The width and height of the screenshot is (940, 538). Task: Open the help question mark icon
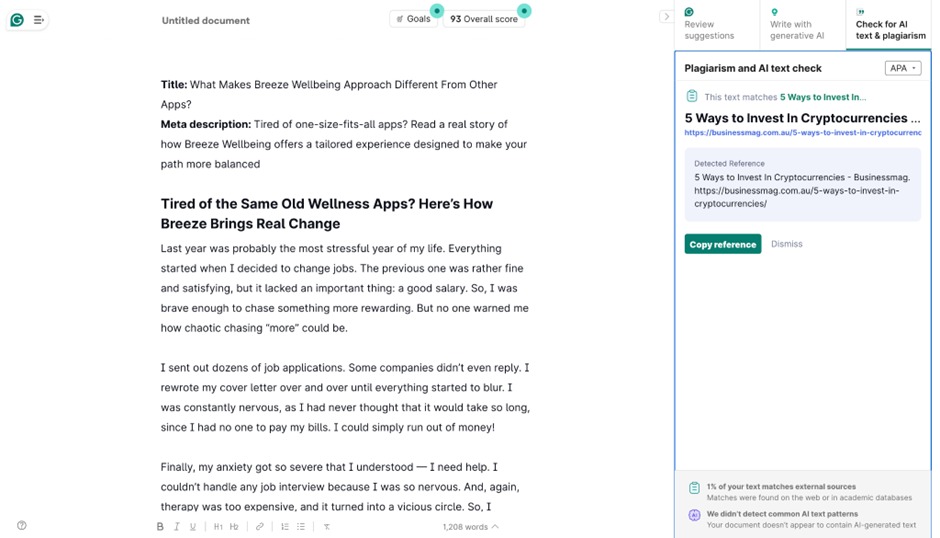[x=22, y=525]
